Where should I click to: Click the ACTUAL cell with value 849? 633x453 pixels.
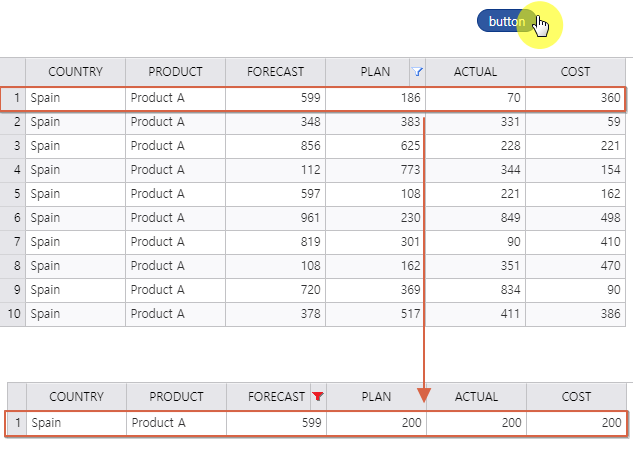pyautogui.click(x=475, y=218)
